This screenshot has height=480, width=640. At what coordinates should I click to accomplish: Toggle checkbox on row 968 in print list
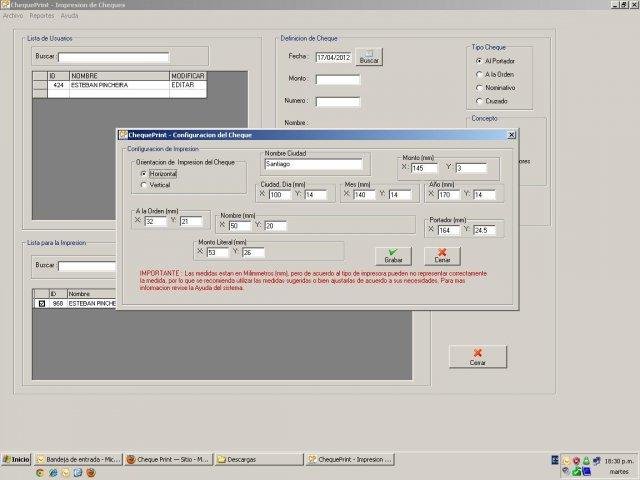tap(41, 304)
